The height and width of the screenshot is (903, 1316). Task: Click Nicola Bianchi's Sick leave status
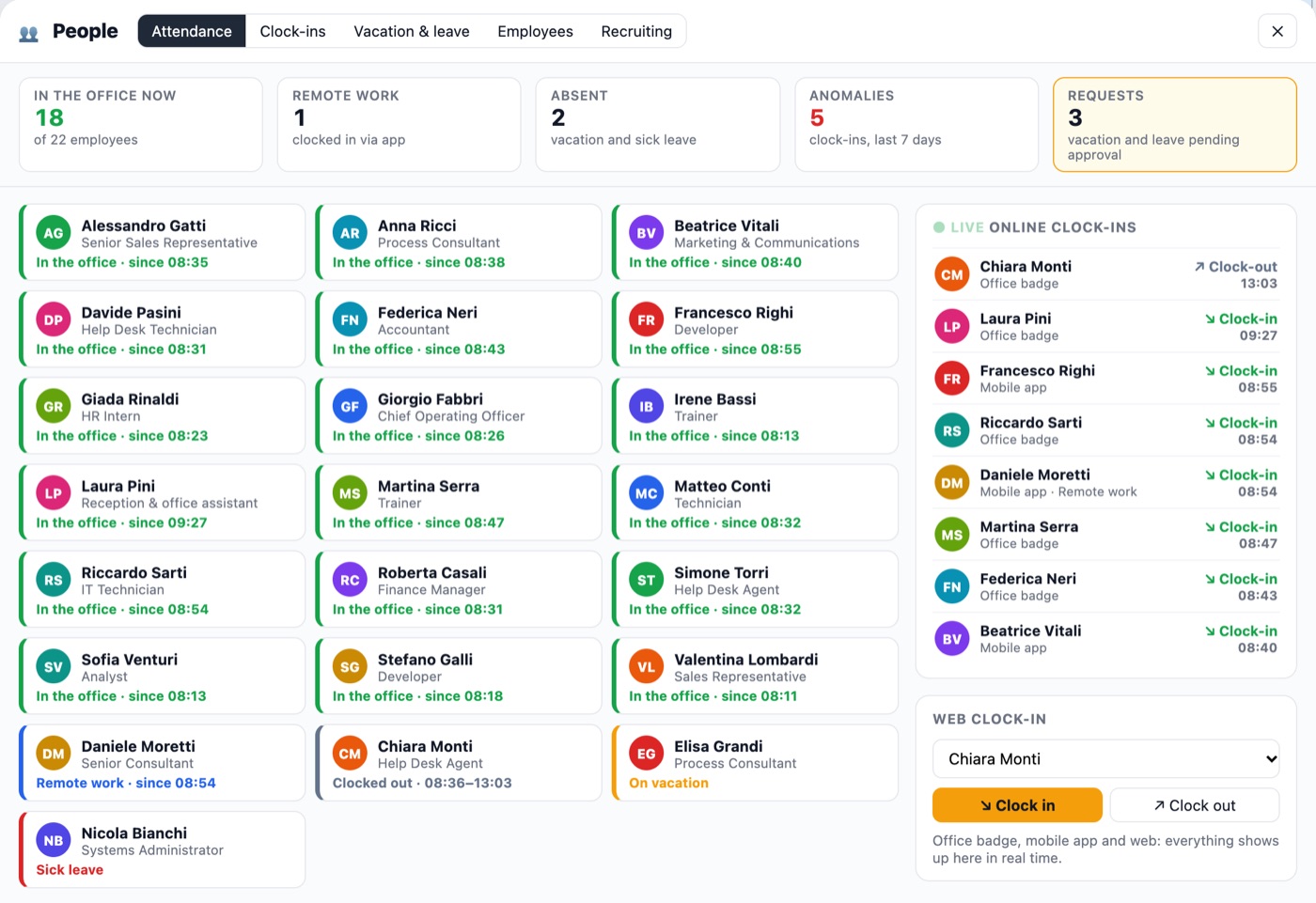tap(70, 870)
